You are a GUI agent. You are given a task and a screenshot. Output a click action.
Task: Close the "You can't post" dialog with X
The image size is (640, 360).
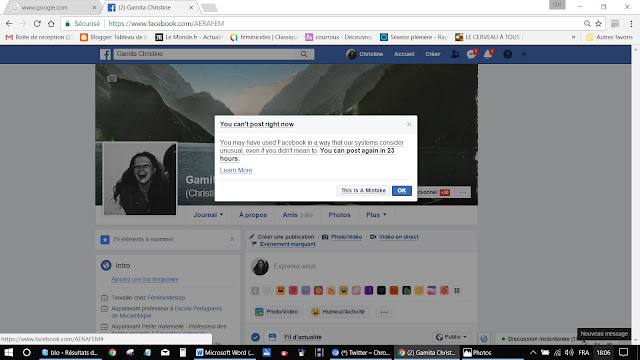409,124
